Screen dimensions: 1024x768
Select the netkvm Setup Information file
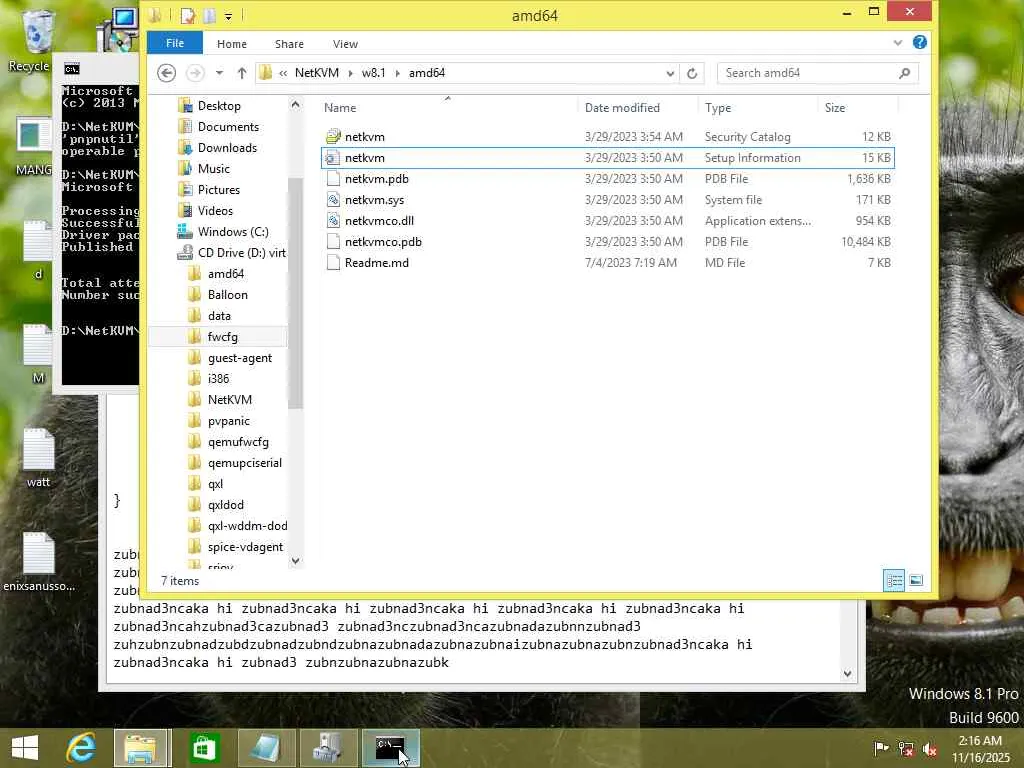(607, 157)
